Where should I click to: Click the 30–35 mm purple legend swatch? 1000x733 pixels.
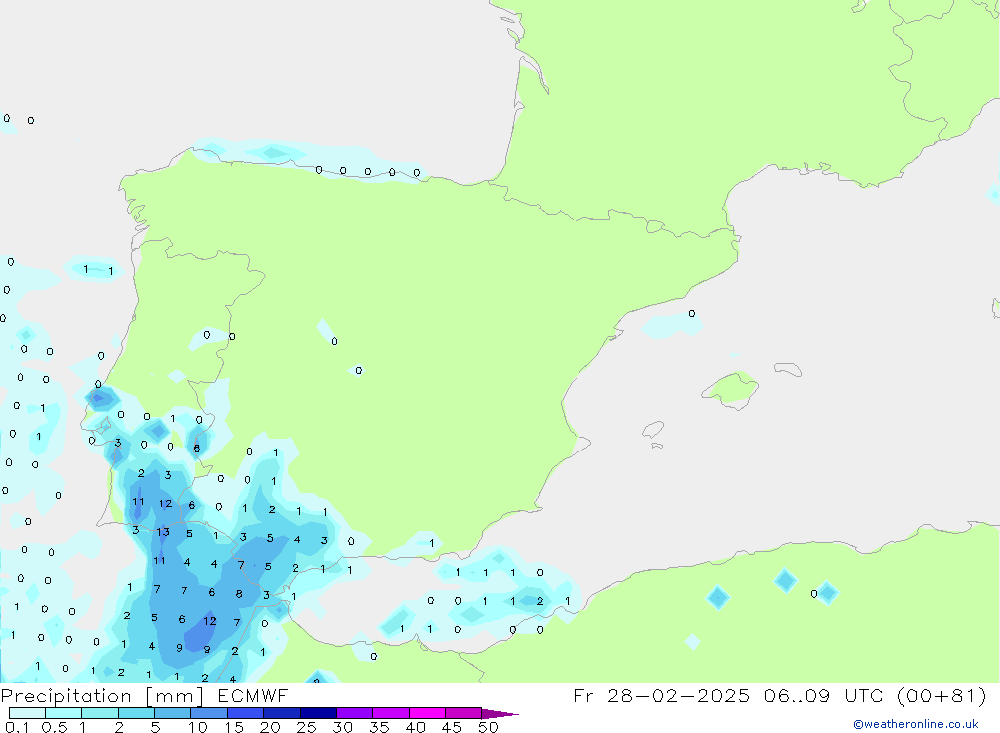tap(355, 713)
